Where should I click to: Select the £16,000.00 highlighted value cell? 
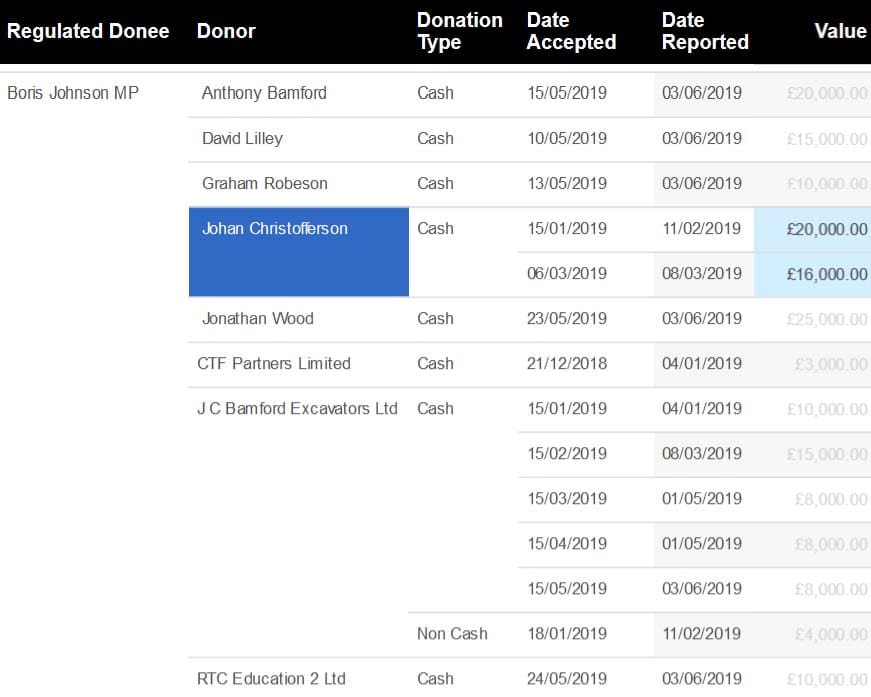point(813,274)
